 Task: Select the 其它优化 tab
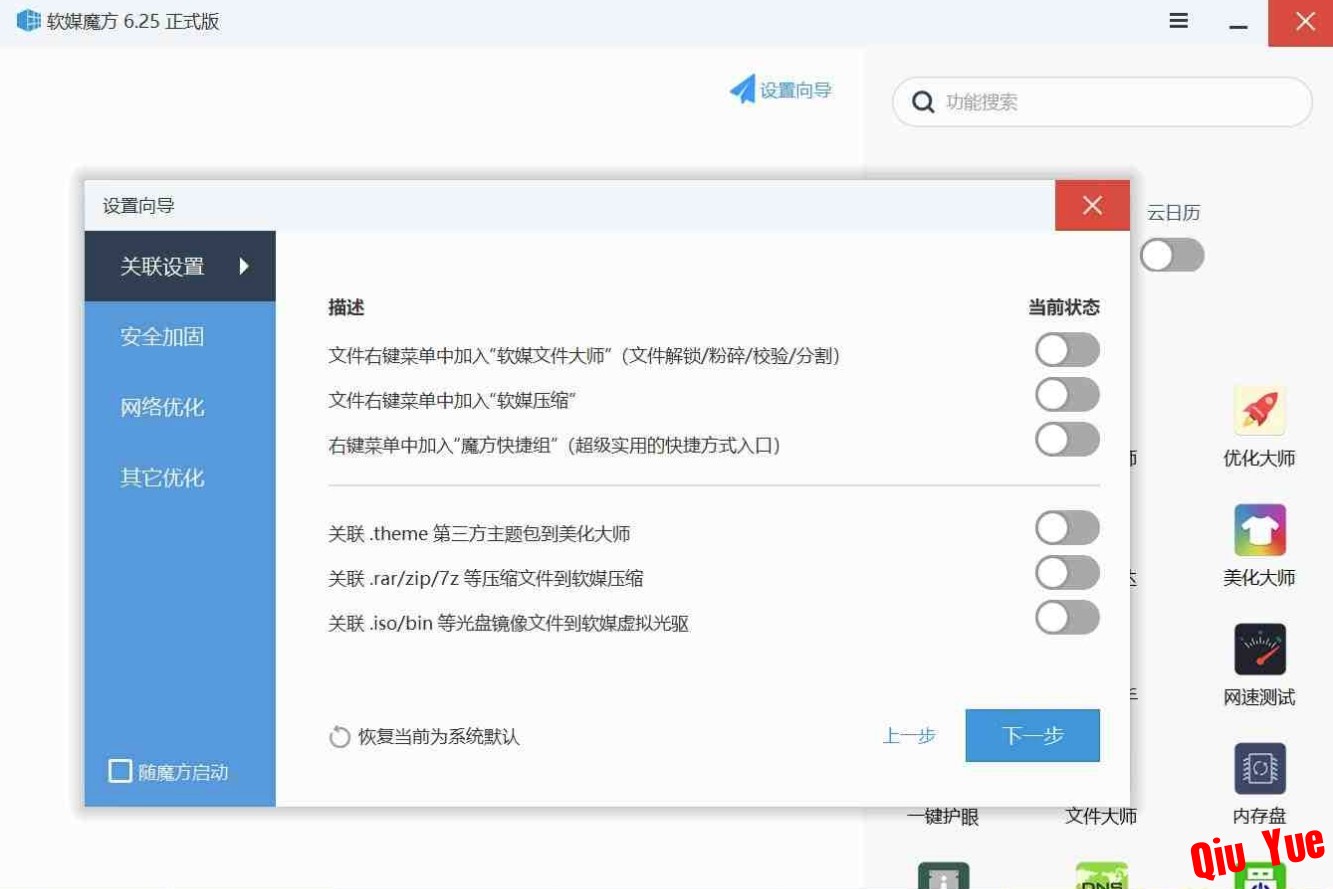(x=180, y=478)
